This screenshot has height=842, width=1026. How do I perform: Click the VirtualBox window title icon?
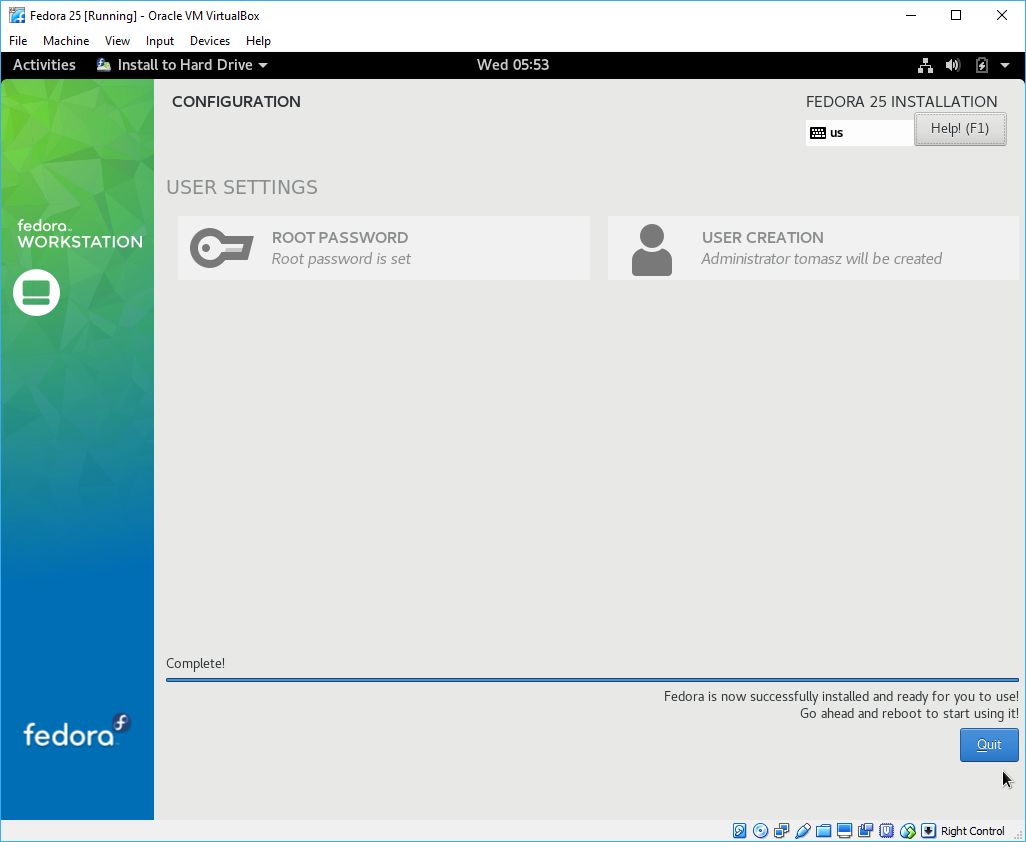pos(17,15)
